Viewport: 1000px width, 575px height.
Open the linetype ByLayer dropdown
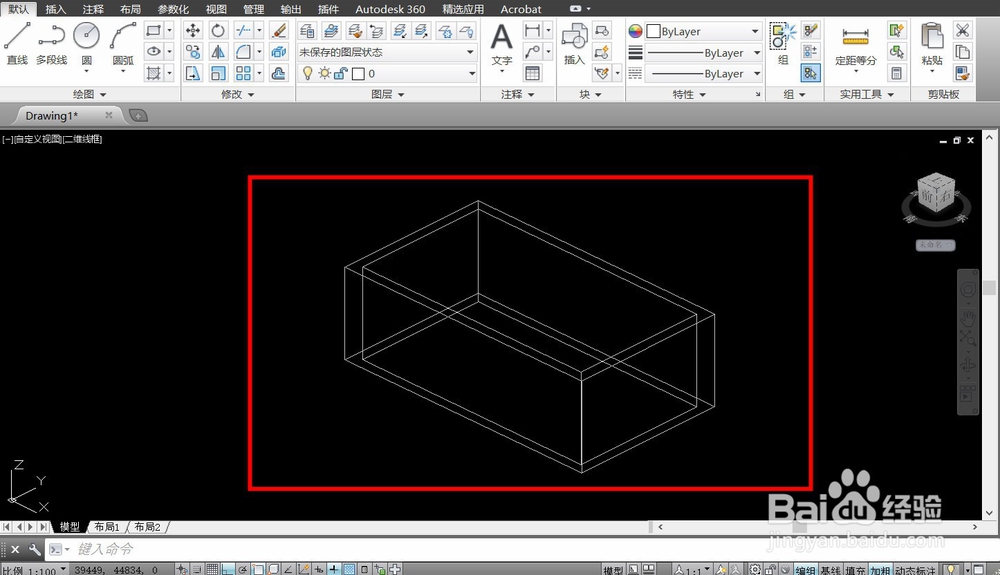(x=703, y=73)
